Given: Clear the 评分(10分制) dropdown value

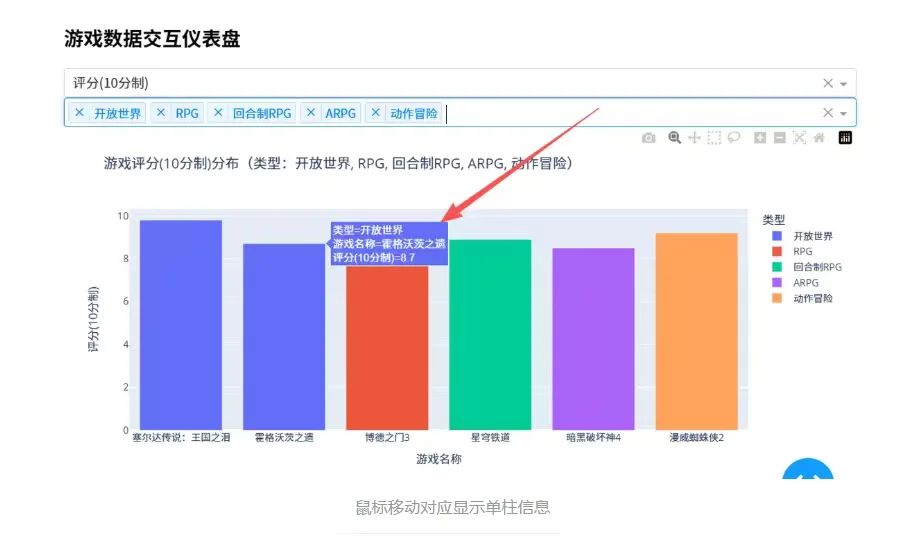Looking at the screenshot, I should coord(828,83).
